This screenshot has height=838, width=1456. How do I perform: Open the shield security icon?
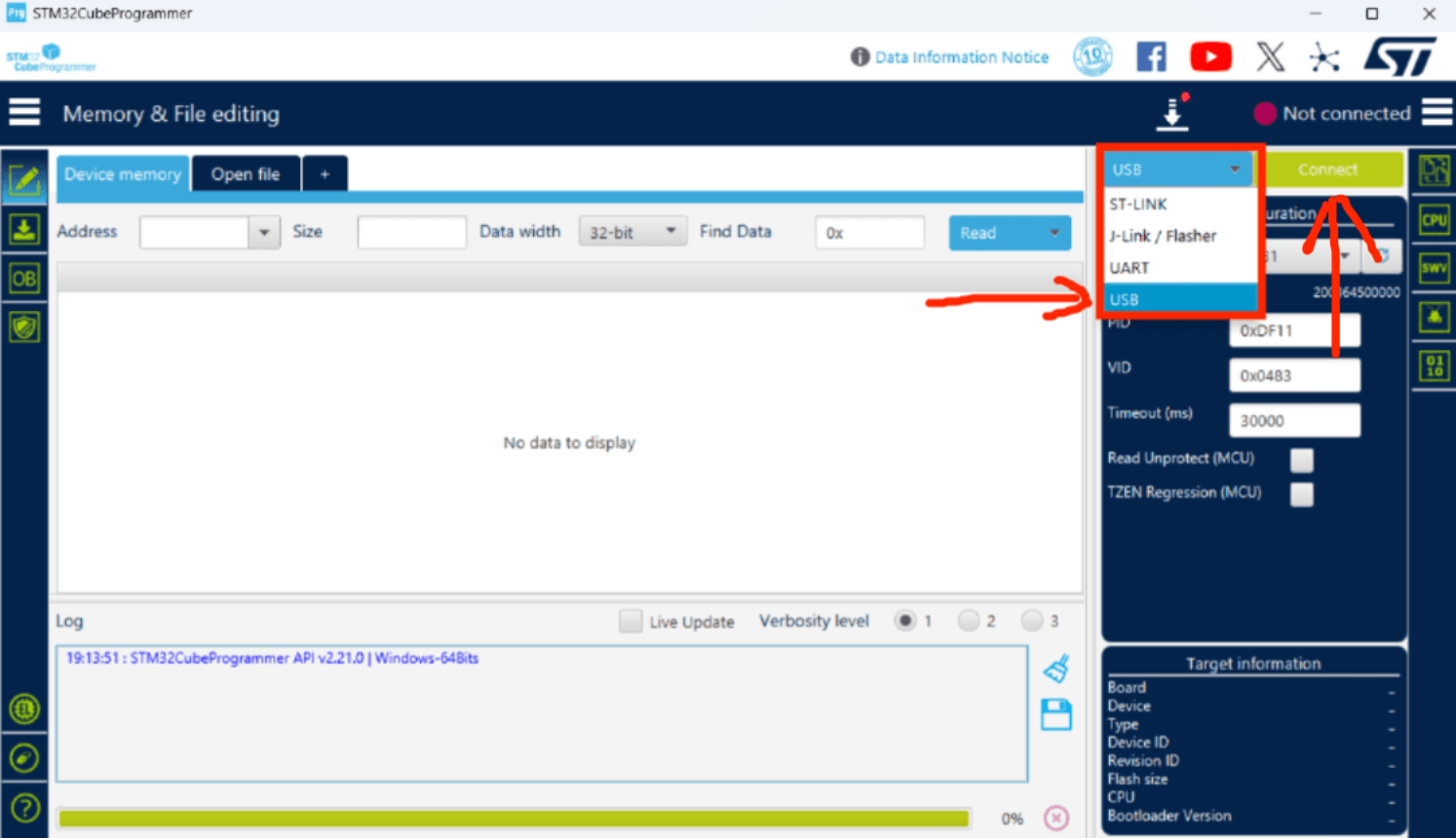(24, 327)
